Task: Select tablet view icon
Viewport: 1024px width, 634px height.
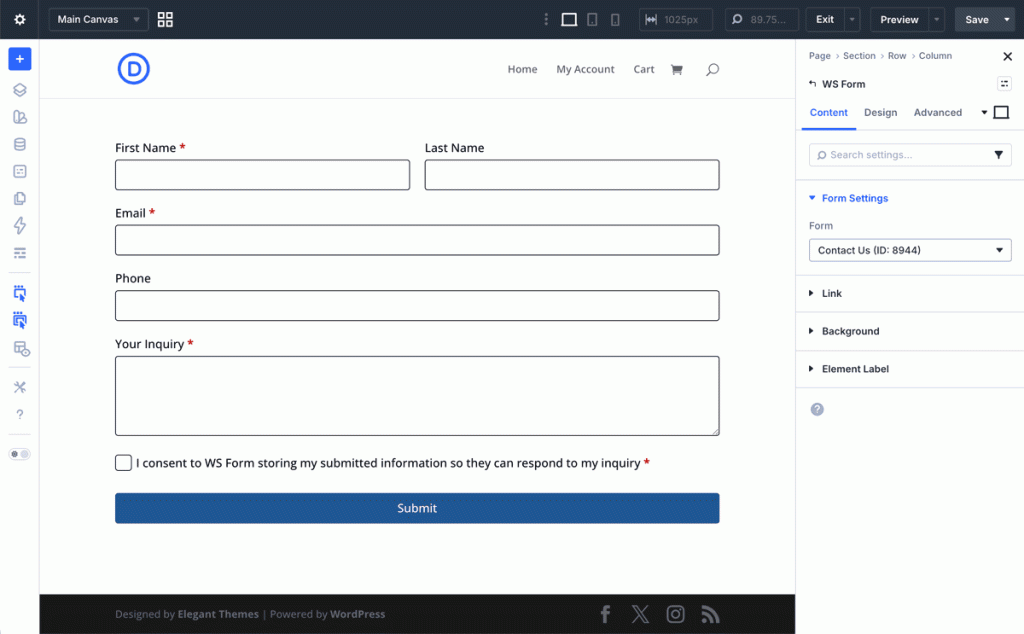Action: pos(592,20)
